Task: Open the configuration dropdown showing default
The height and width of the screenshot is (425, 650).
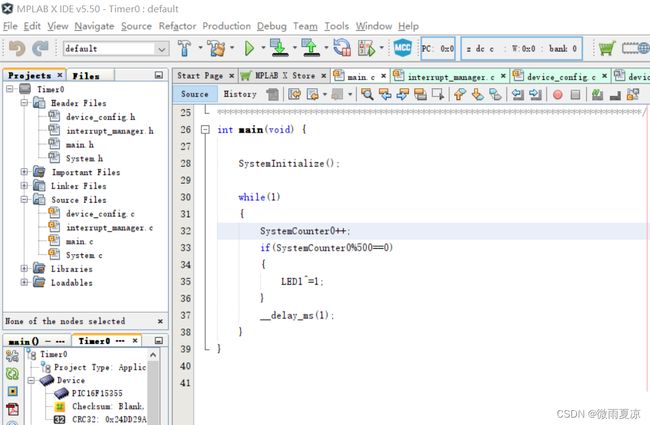Action: click(116, 49)
